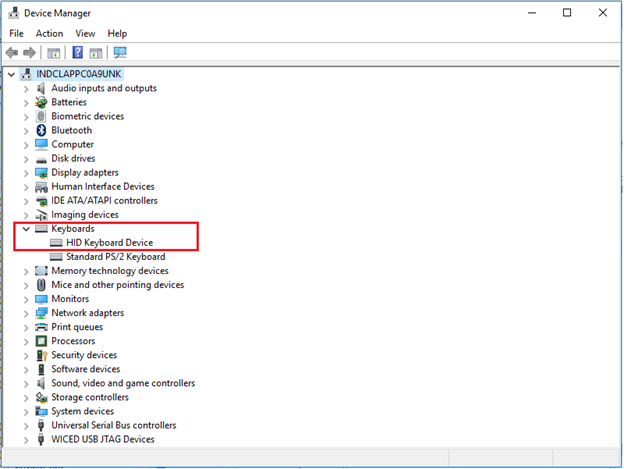Click the Audio inputs and outputs speaker icon

41,88
